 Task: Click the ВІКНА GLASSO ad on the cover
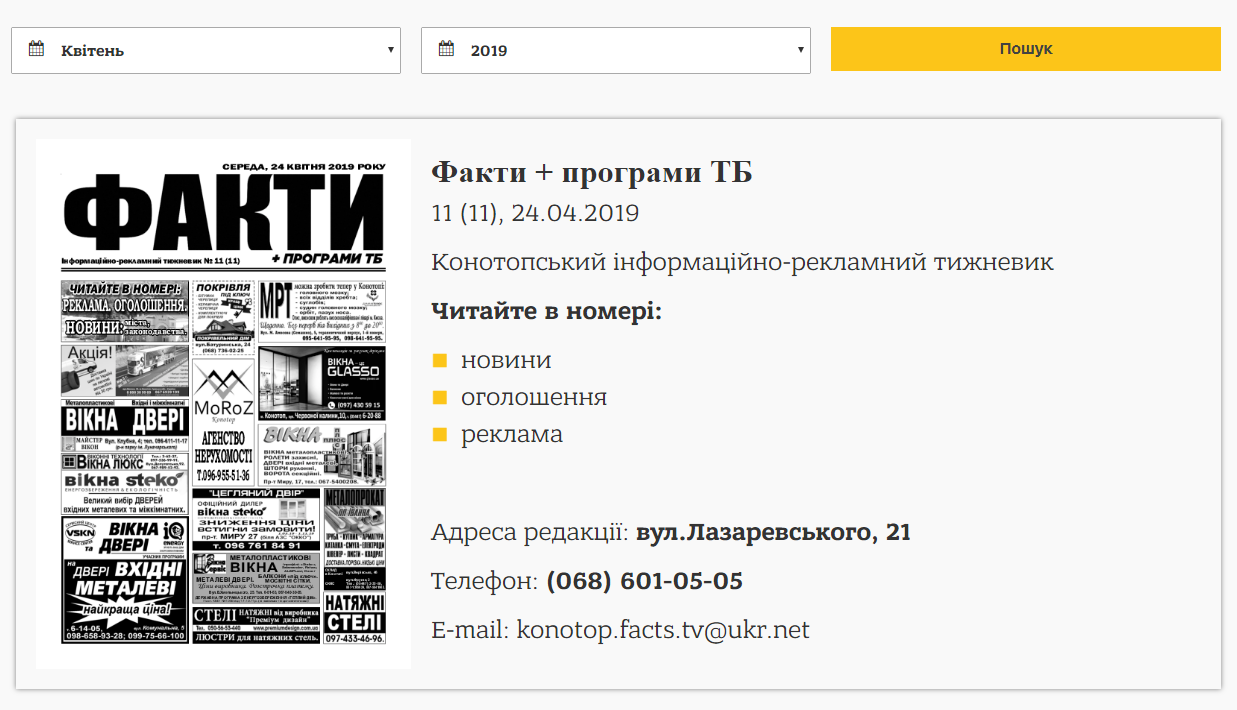point(321,382)
